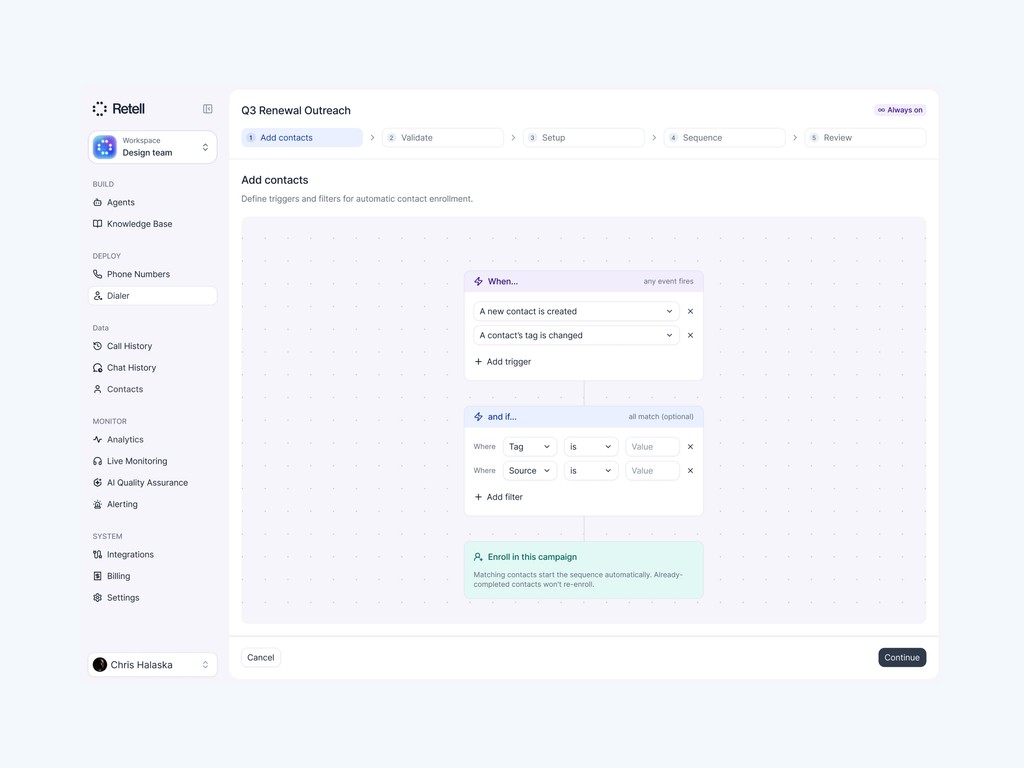Click the Phone Numbers handset icon

pyautogui.click(x=97, y=274)
